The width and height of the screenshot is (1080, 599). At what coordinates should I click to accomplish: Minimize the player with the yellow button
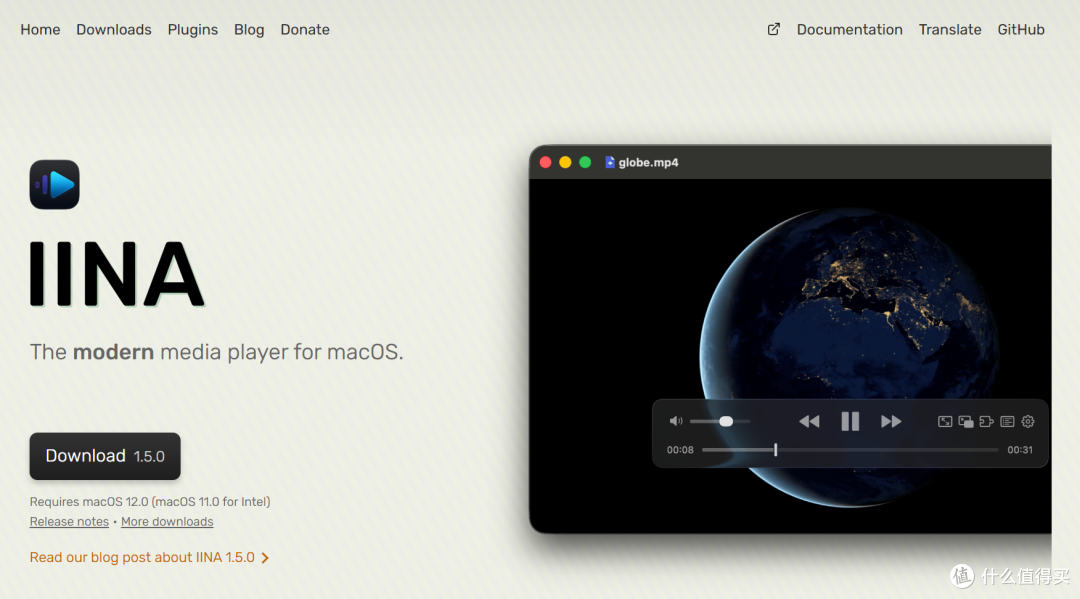565,162
